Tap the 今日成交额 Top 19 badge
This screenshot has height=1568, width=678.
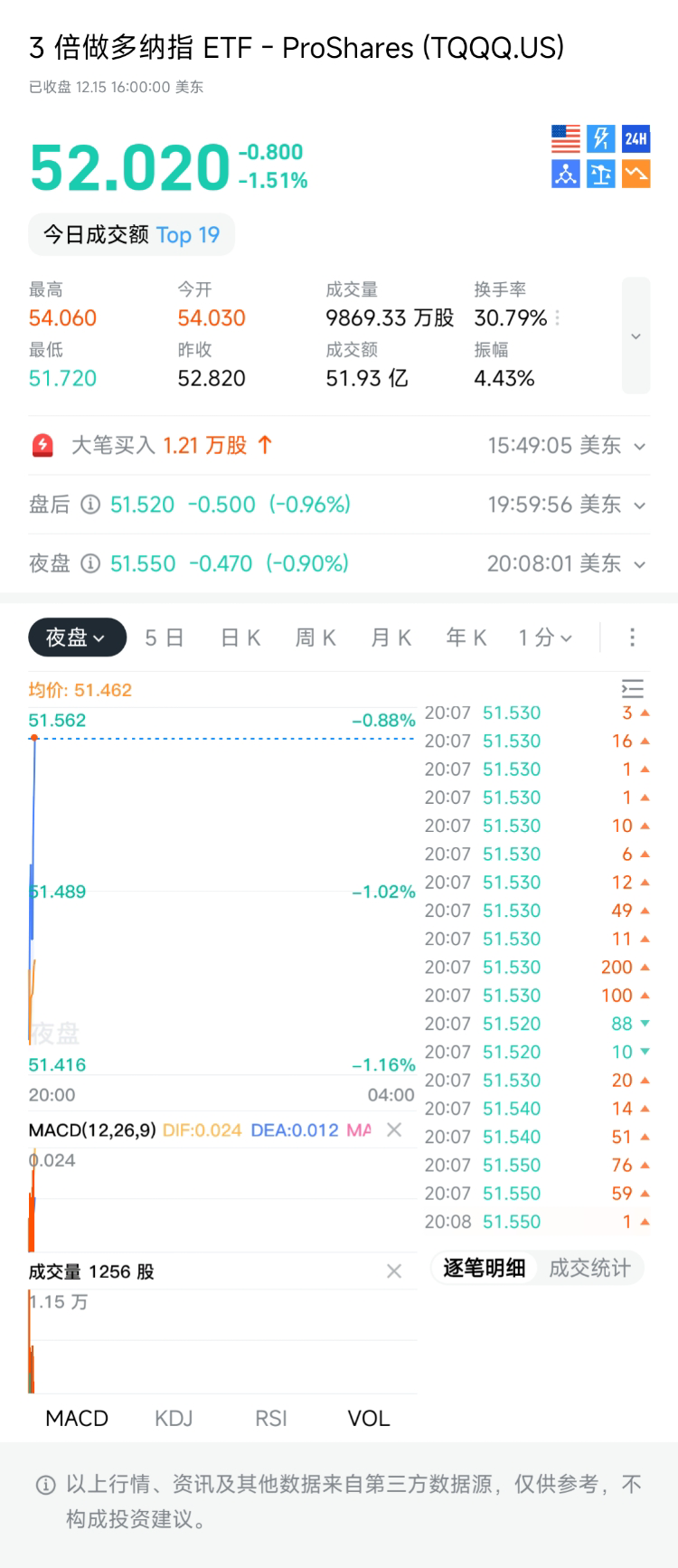(x=132, y=235)
